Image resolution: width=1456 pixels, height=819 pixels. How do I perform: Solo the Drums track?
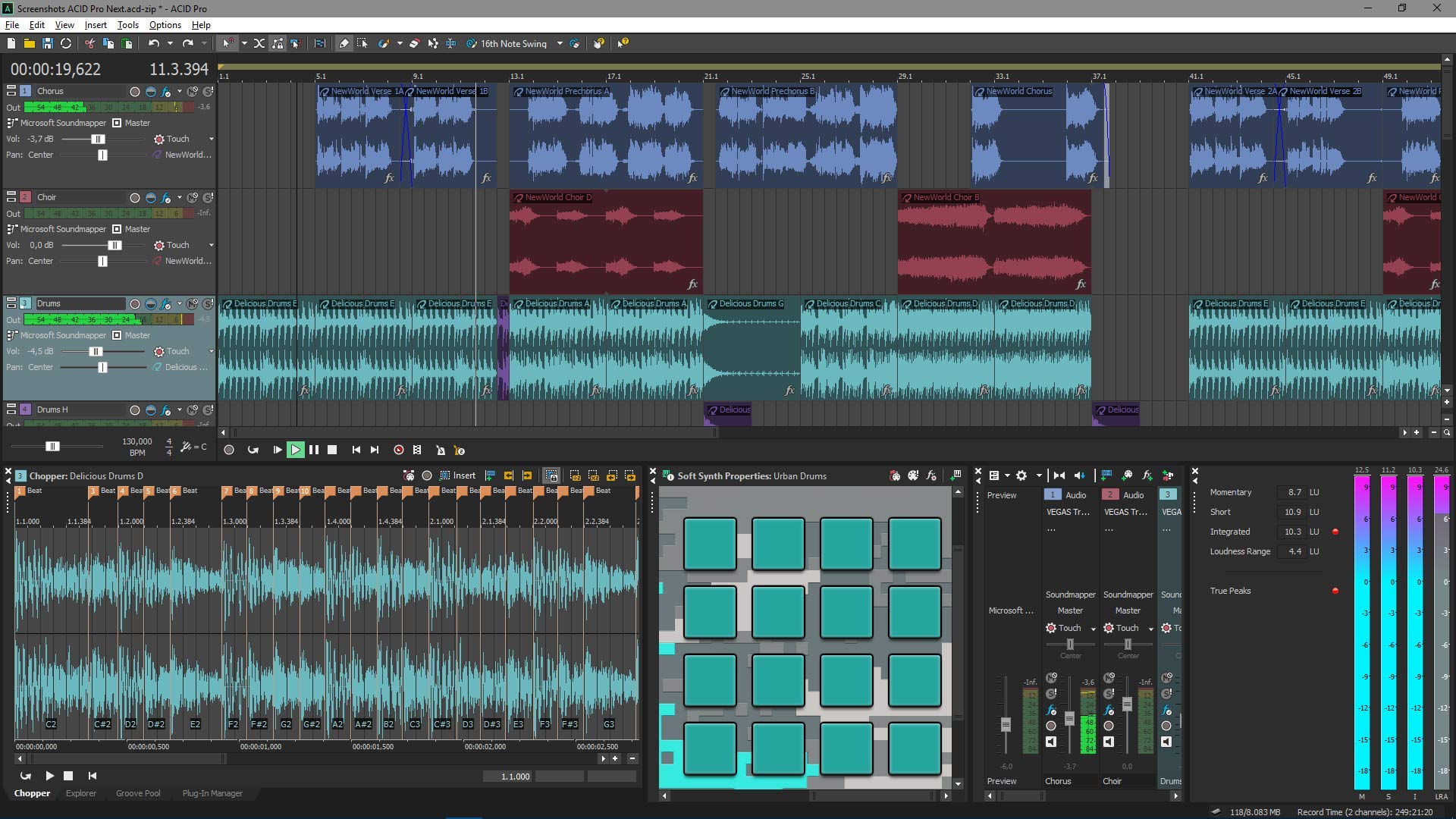point(208,303)
